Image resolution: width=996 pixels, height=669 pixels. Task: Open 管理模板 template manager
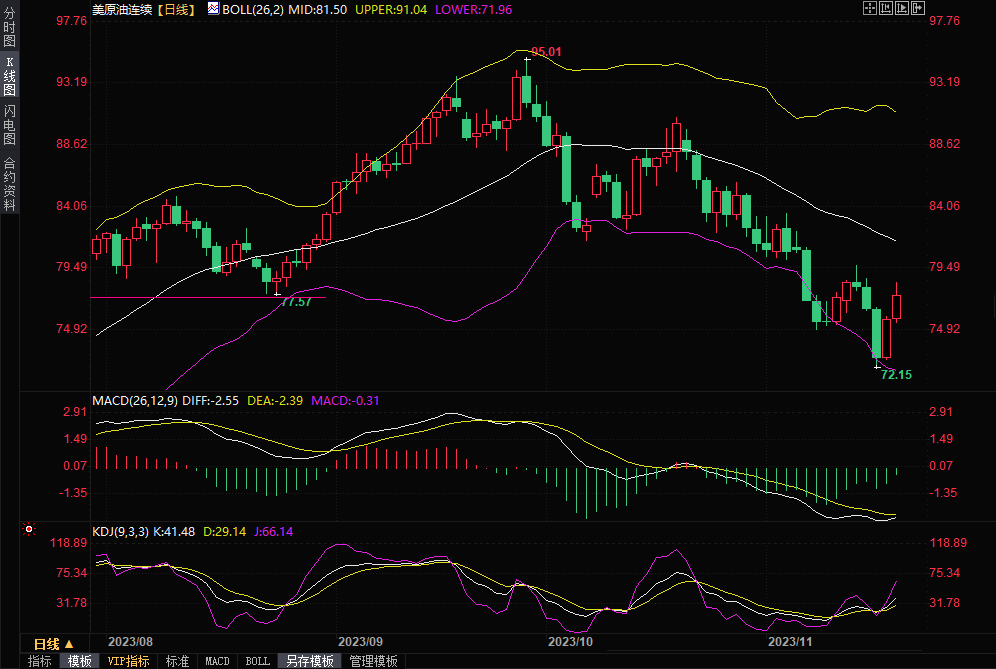(x=372, y=661)
